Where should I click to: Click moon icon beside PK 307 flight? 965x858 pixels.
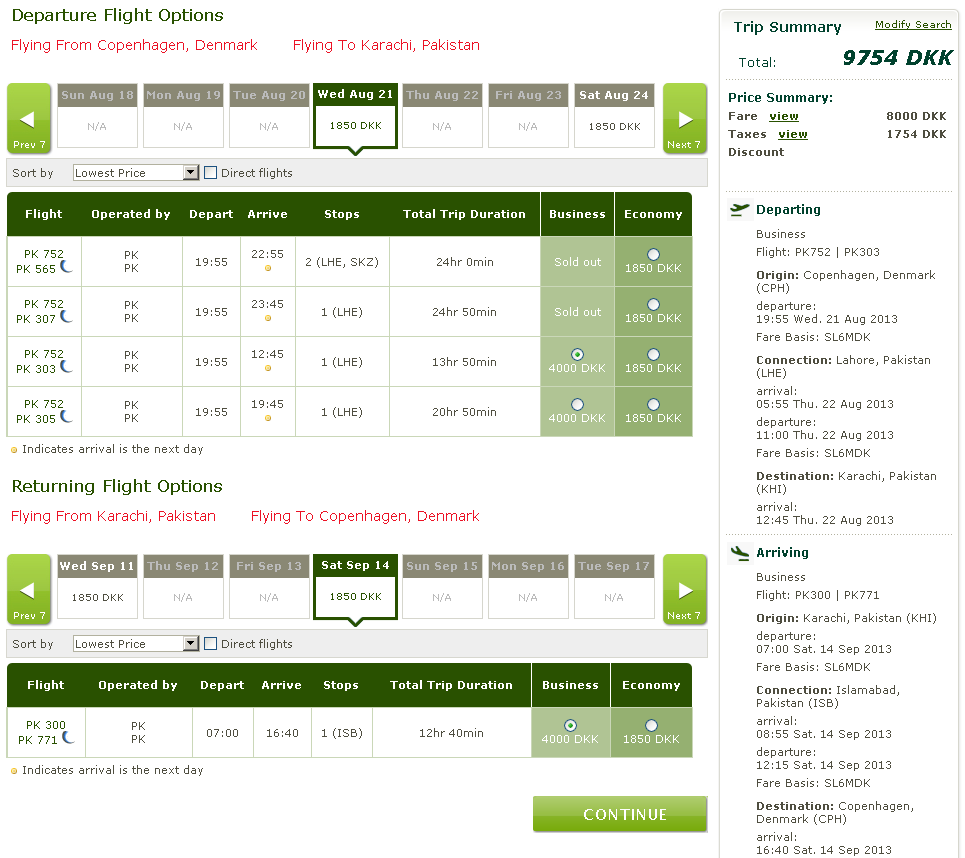pos(66,317)
